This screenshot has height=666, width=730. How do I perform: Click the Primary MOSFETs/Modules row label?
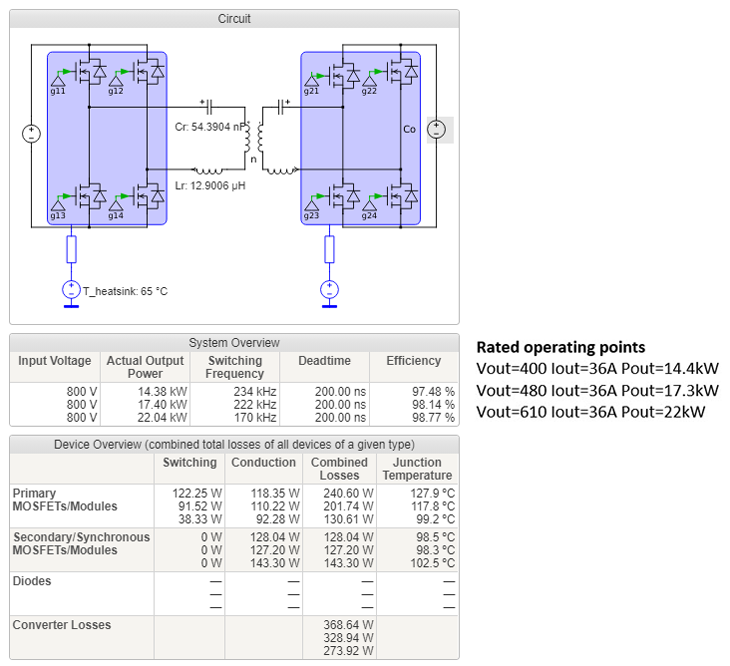(x=65, y=500)
